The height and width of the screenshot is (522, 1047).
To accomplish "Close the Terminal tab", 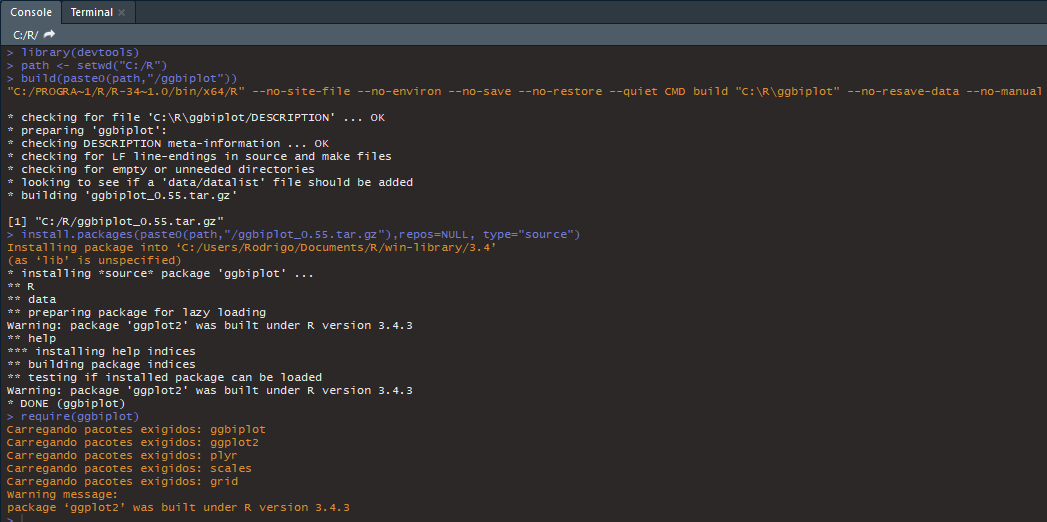I will [x=122, y=13].
